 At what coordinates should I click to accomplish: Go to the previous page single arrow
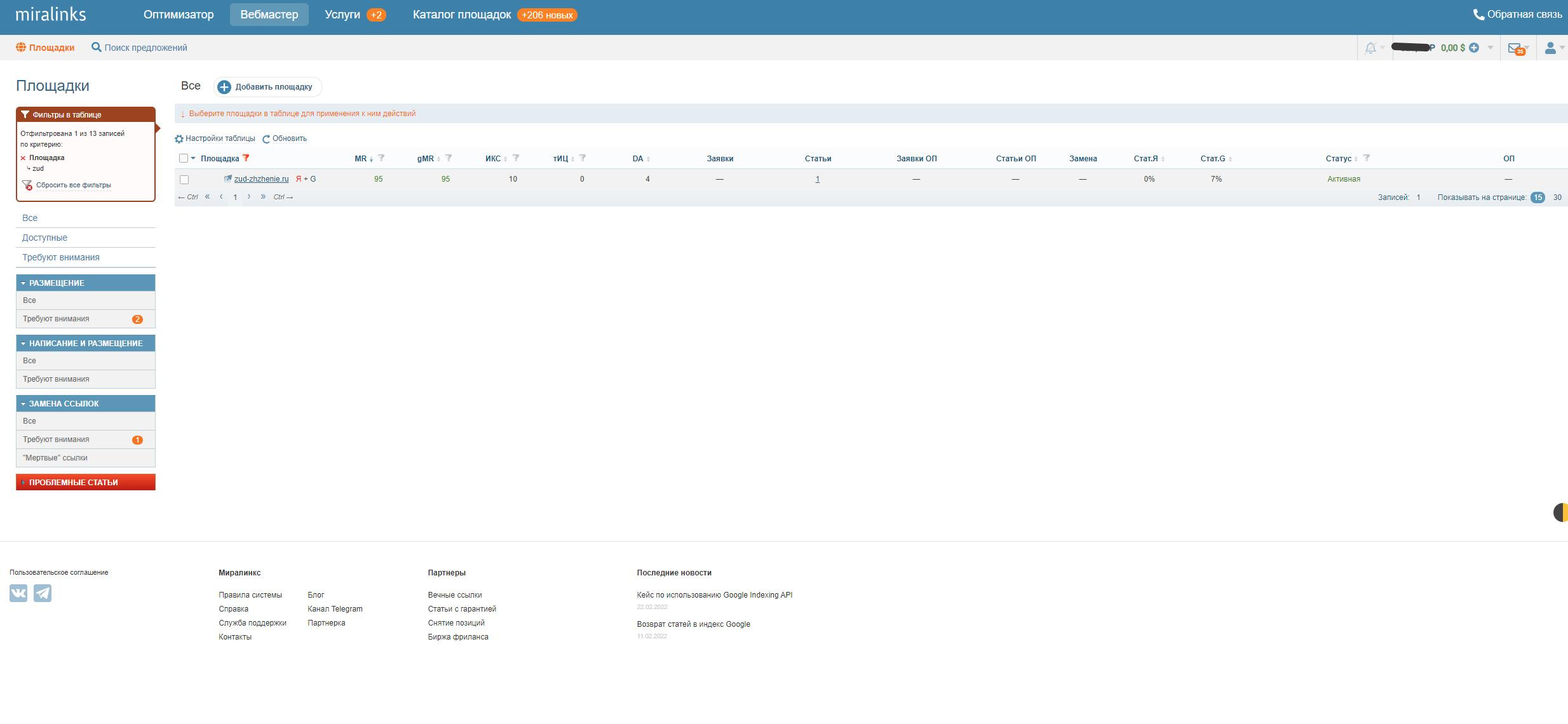[x=221, y=197]
